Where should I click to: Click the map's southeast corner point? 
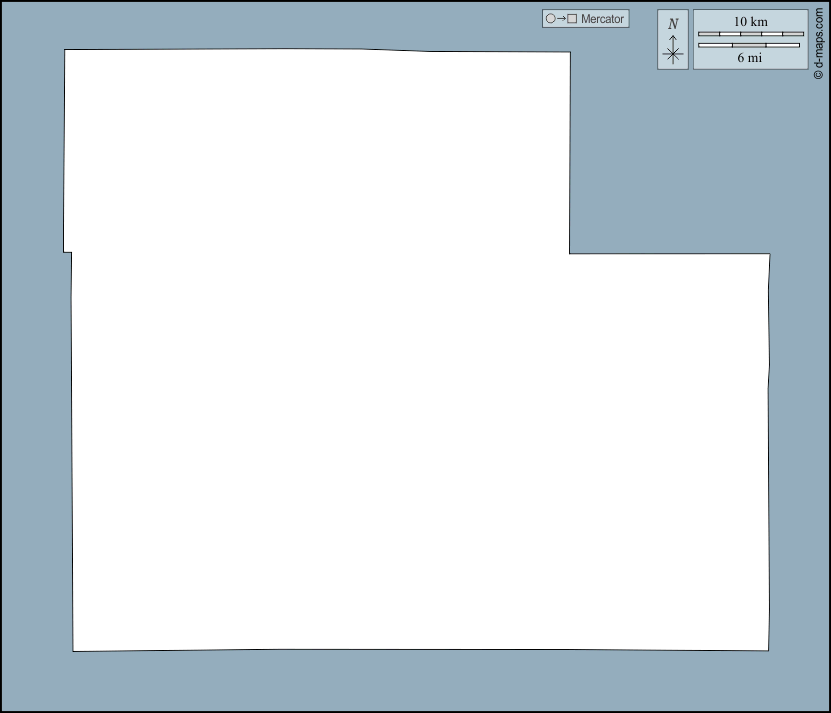click(x=768, y=649)
